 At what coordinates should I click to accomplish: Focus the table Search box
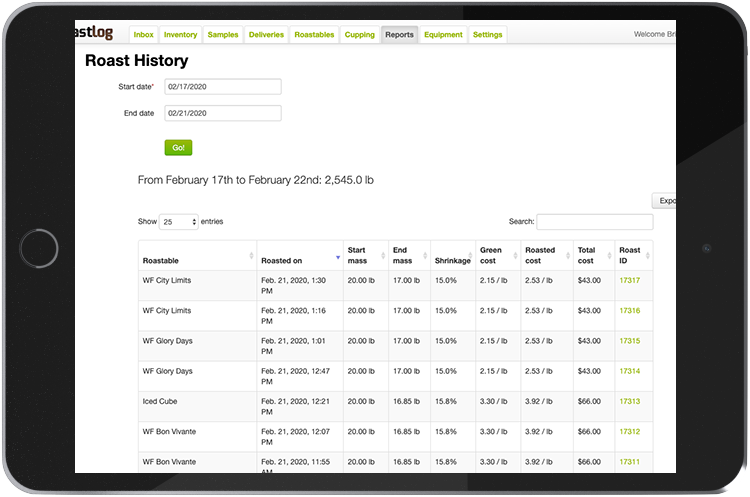594,222
